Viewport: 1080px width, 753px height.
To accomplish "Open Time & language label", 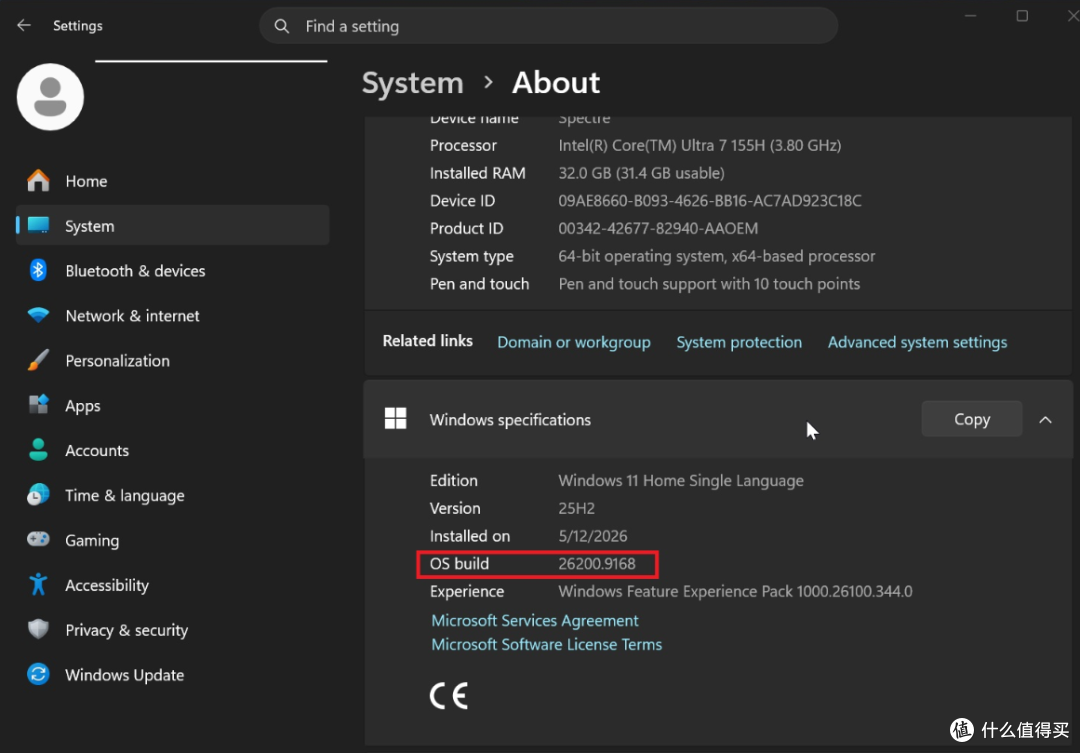I will (125, 495).
